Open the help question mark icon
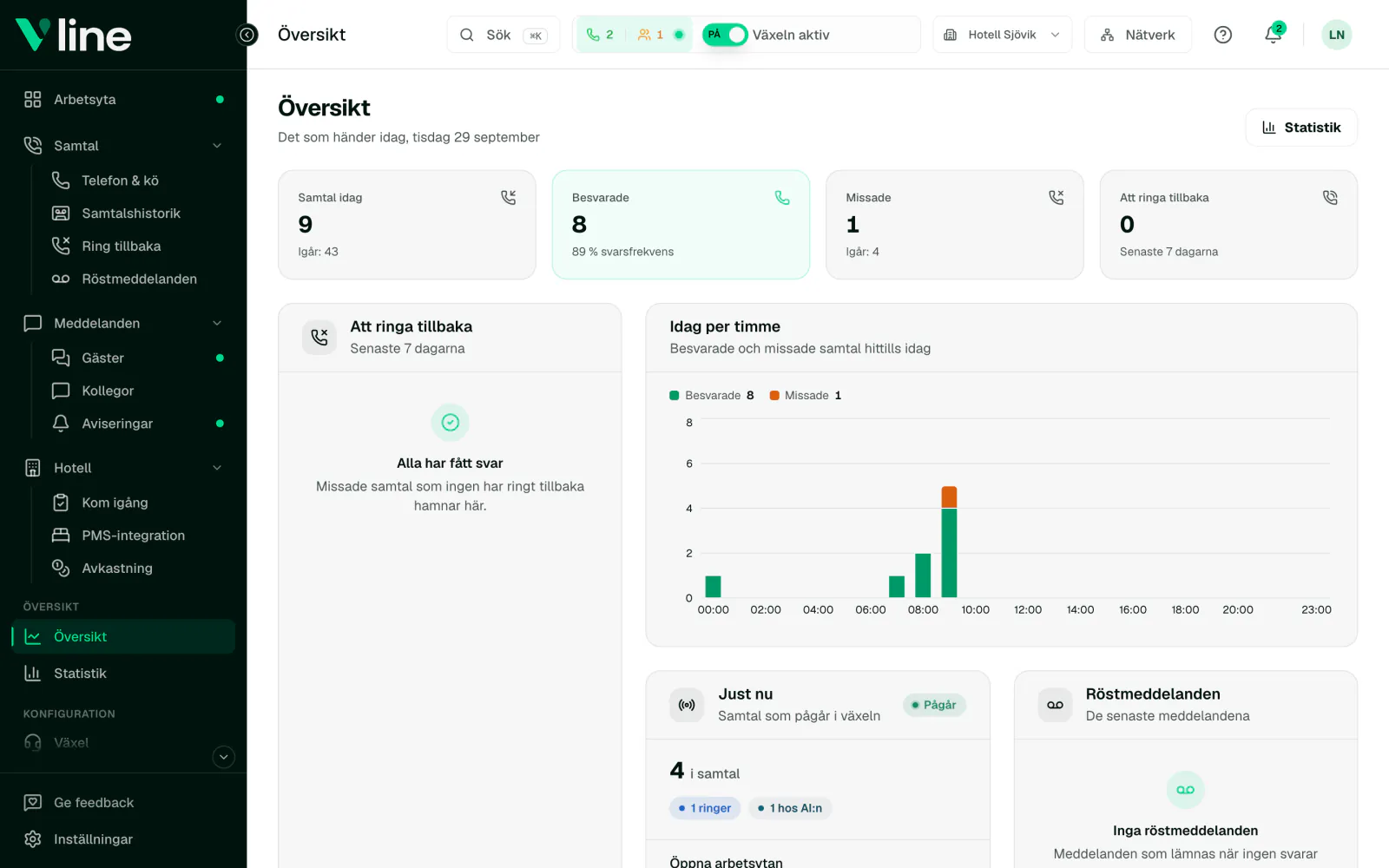Image resolution: width=1389 pixels, height=868 pixels. pos(1222,35)
